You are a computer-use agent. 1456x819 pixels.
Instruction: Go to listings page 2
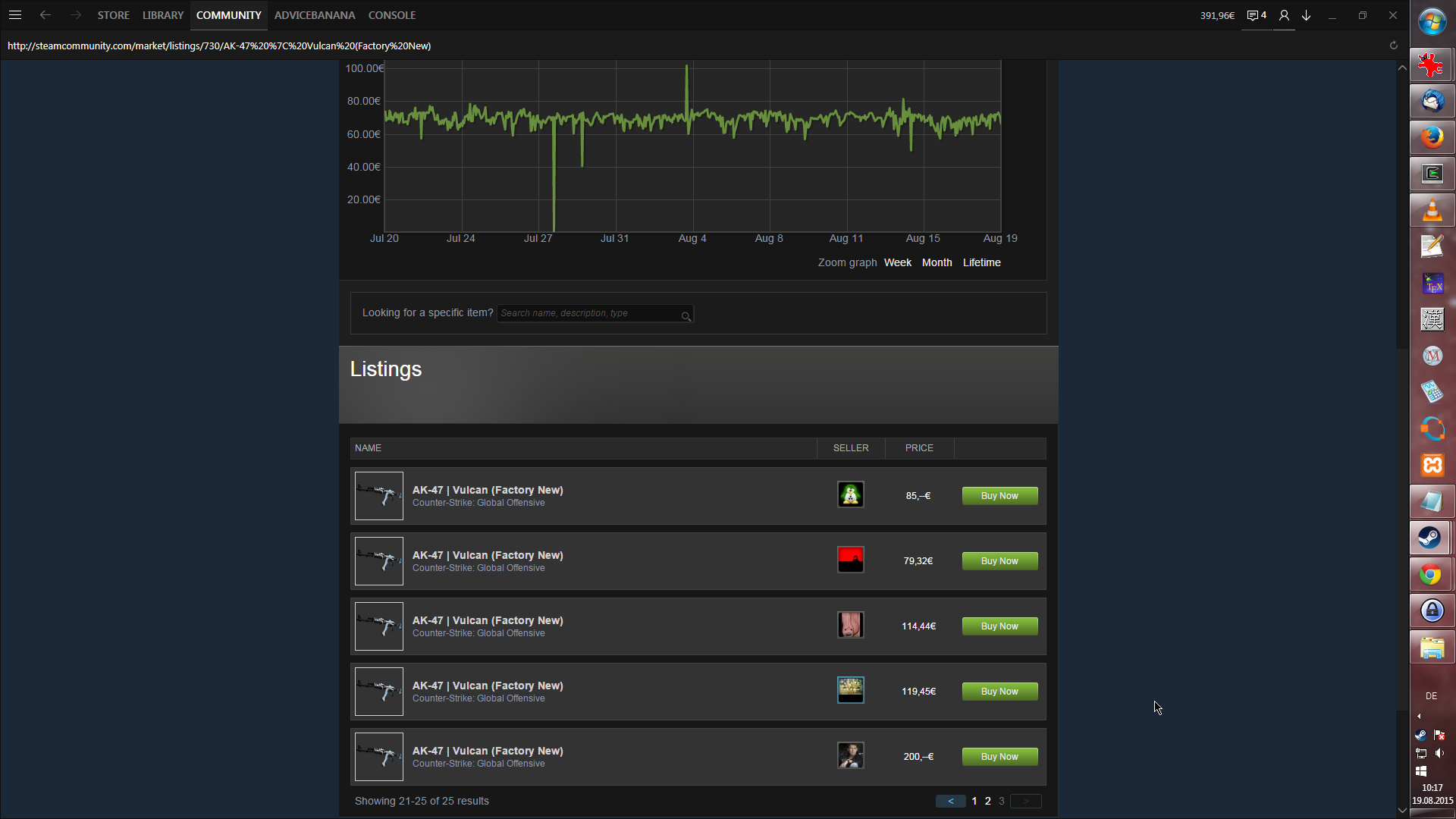point(987,802)
